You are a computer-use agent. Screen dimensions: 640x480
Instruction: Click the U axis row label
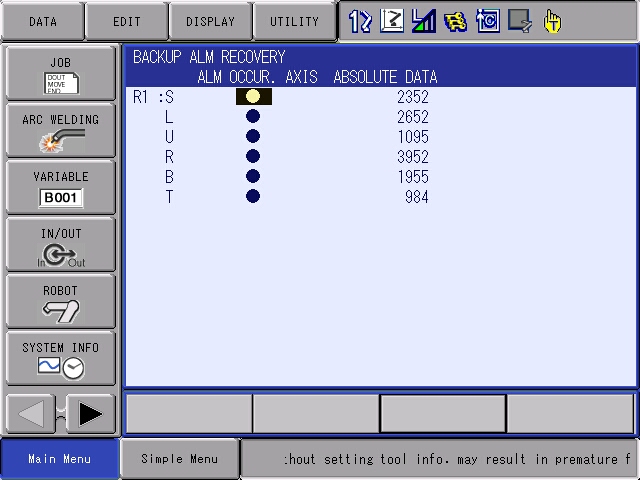click(169, 137)
